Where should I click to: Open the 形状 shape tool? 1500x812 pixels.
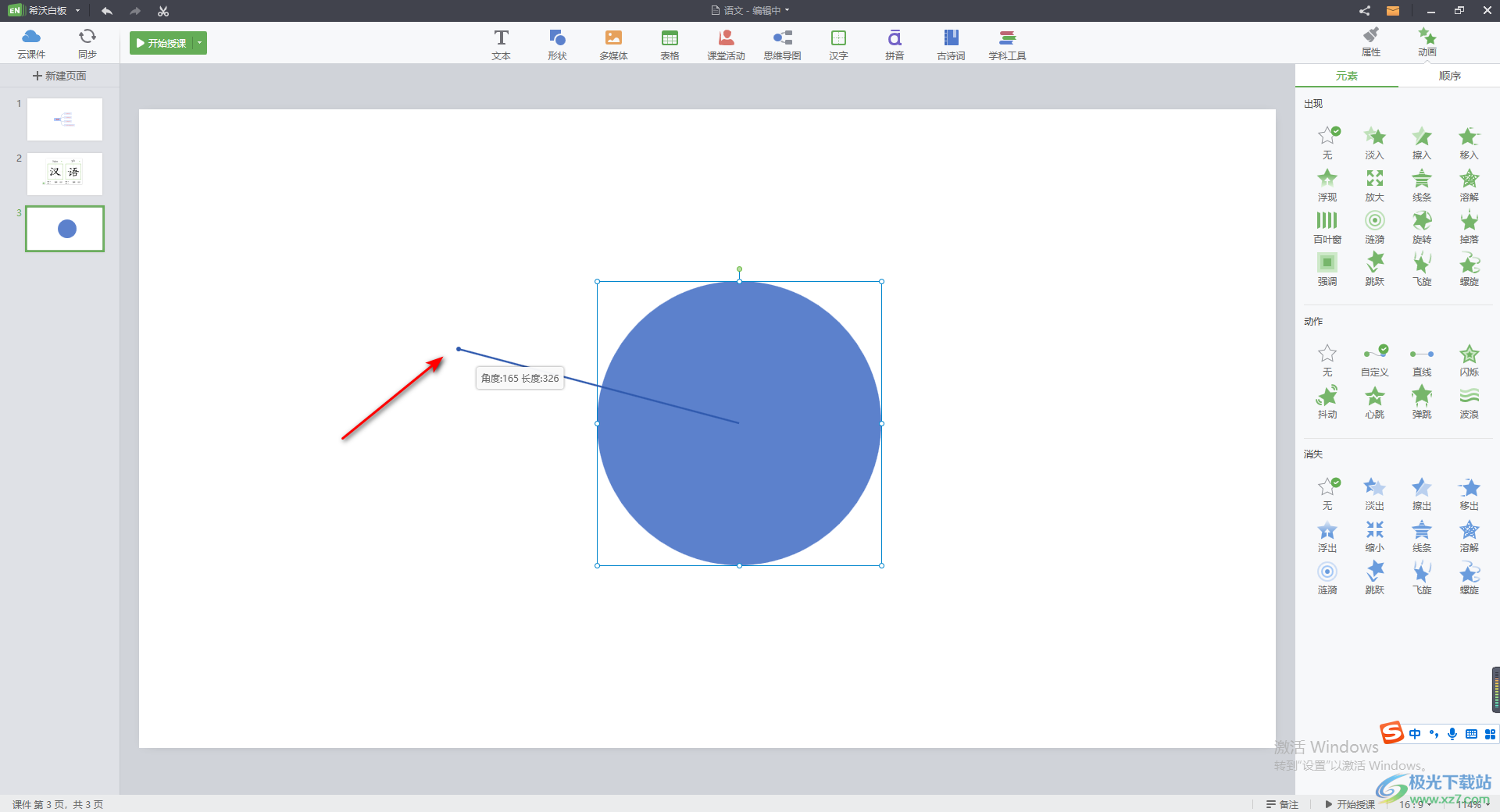point(557,45)
